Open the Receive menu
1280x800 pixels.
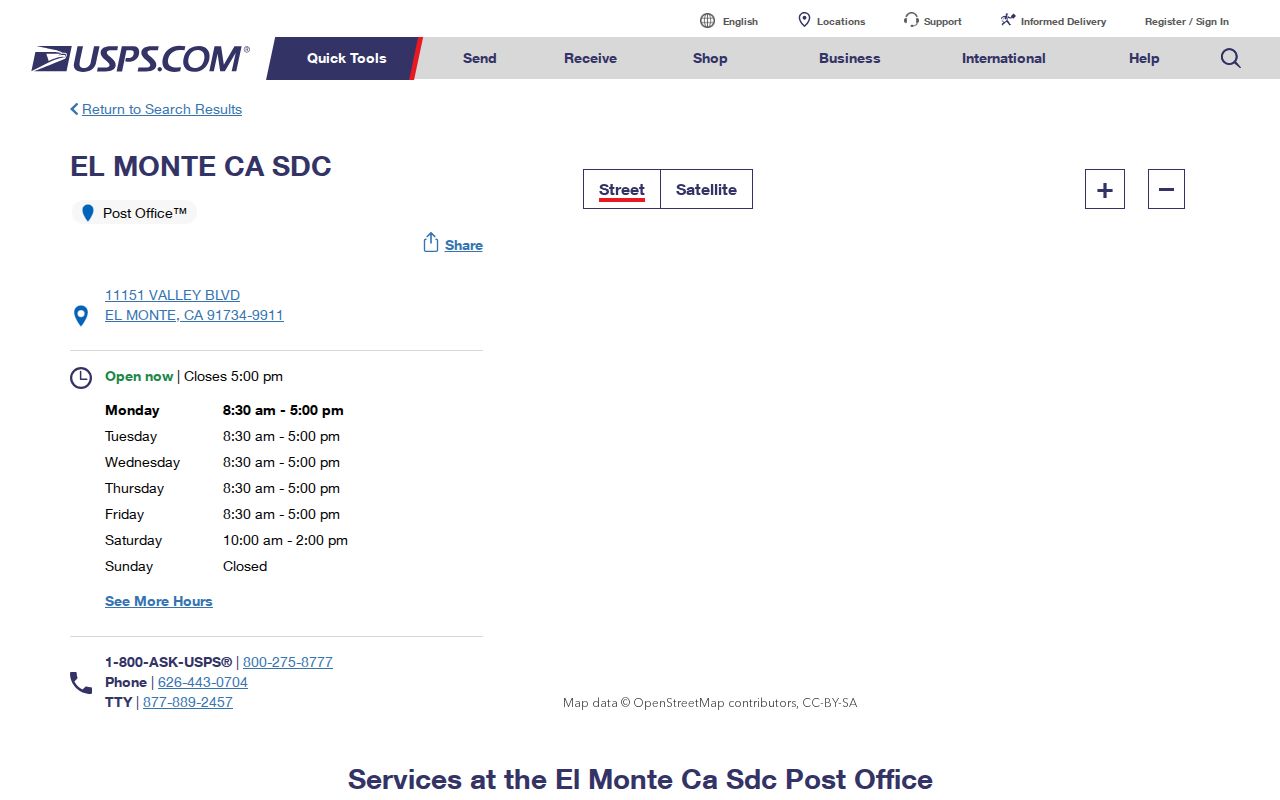click(x=590, y=58)
